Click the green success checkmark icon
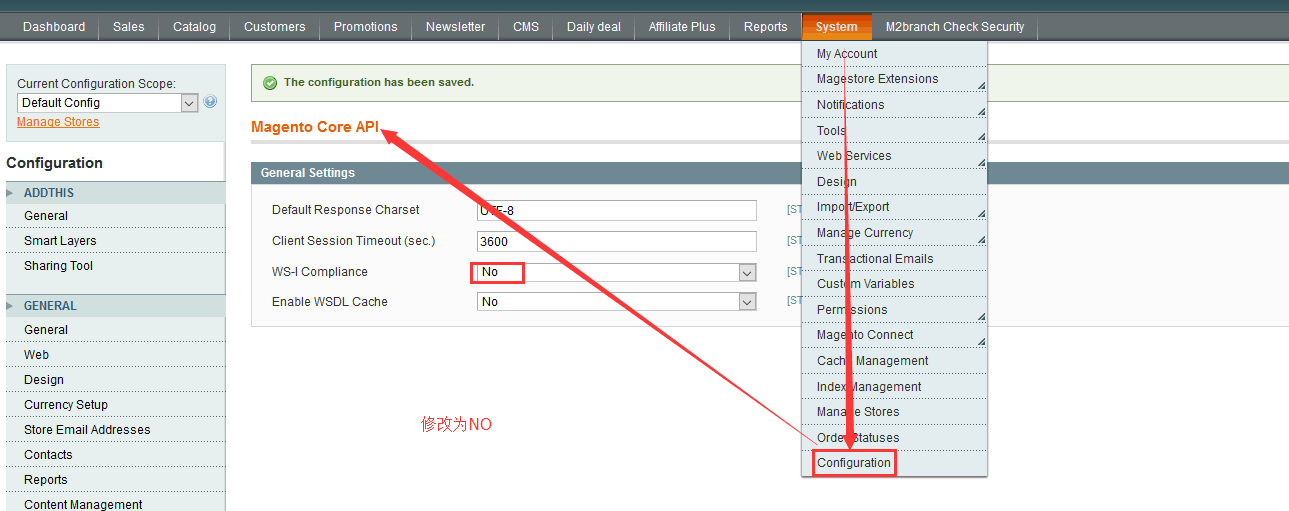The height and width of the screenshot is (511, 1289). pyautogui.click(x=270, y=83)
